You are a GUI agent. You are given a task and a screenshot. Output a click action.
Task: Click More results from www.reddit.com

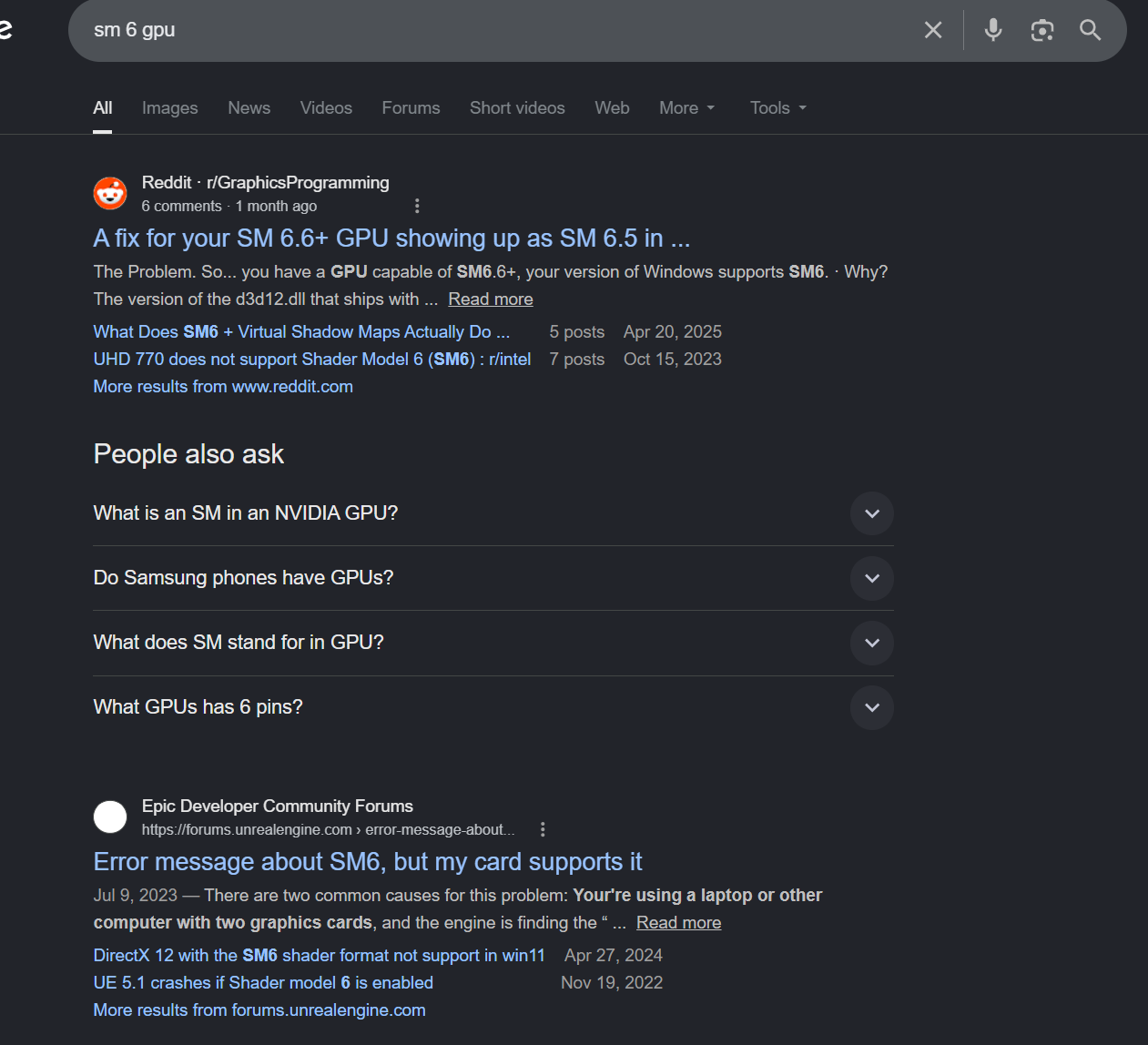pyautogui.click(x=223, y=387)
